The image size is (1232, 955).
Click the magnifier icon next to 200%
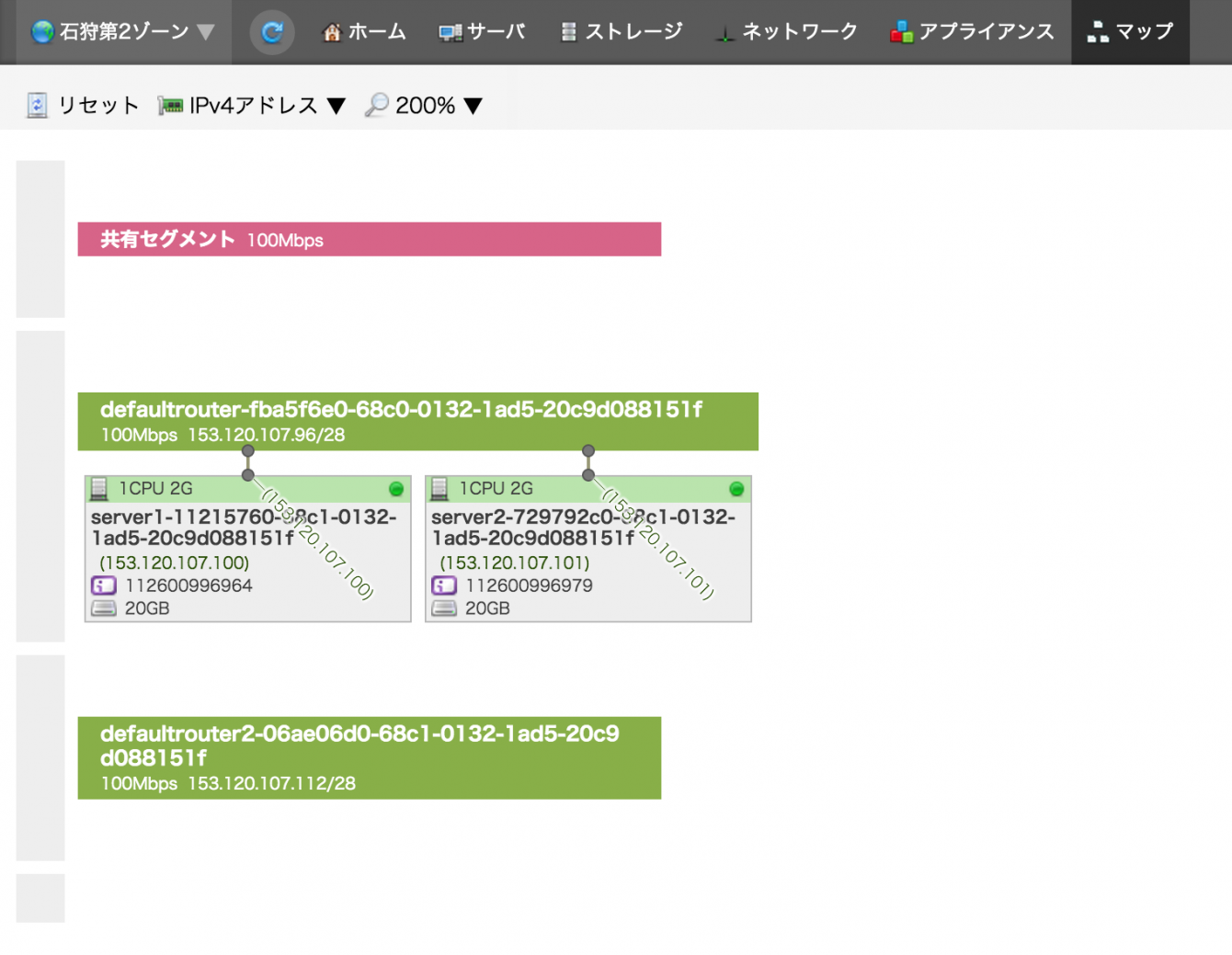click(377, 106)
